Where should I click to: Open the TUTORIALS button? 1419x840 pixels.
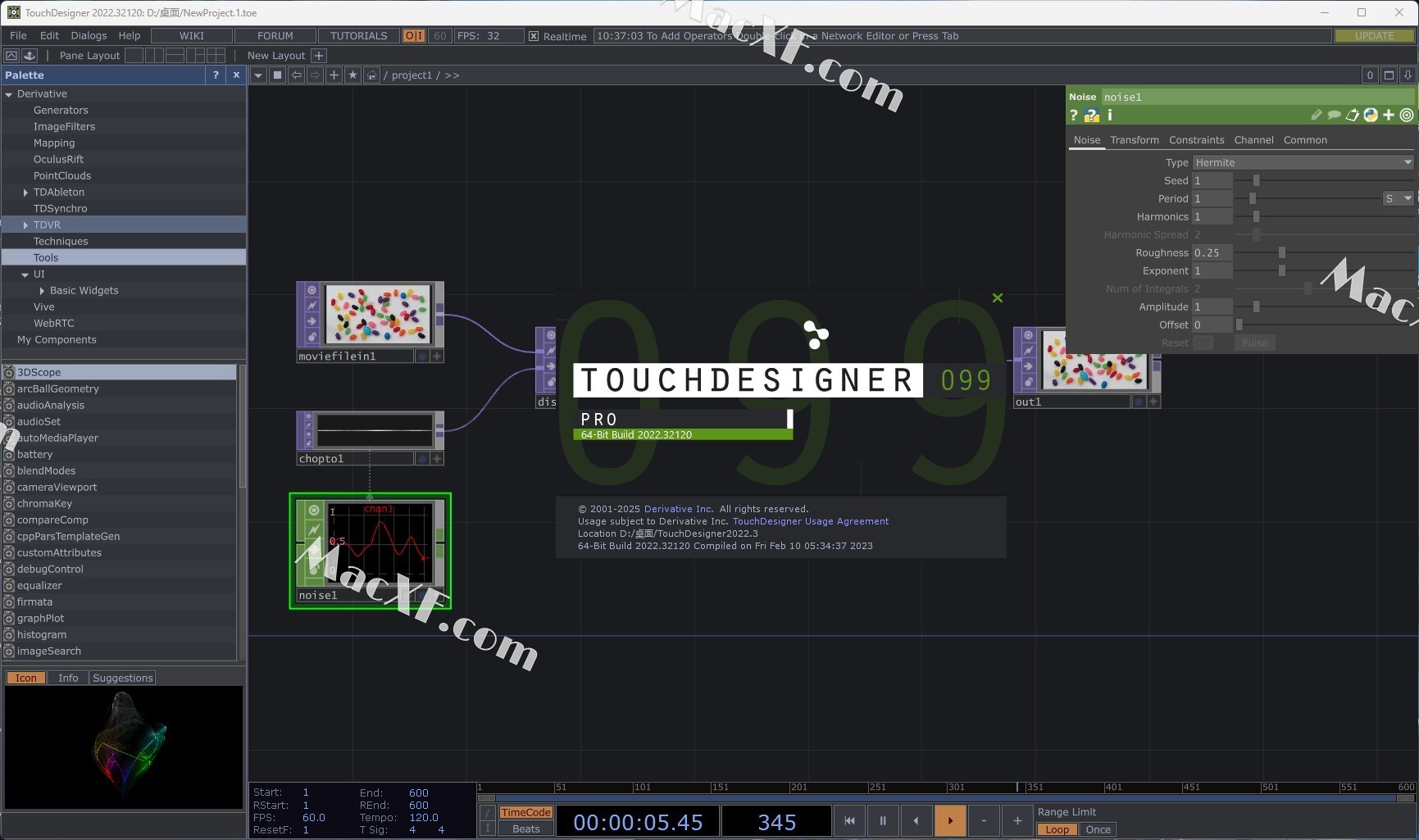tap(358, 36)
